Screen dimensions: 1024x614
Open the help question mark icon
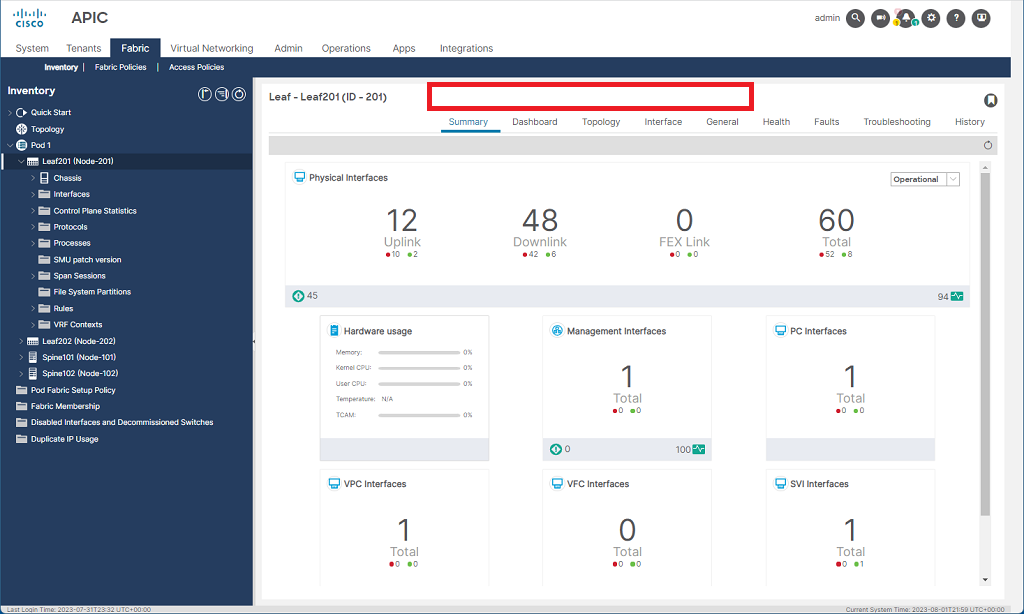pyautogui.click(x=956, y=18)
